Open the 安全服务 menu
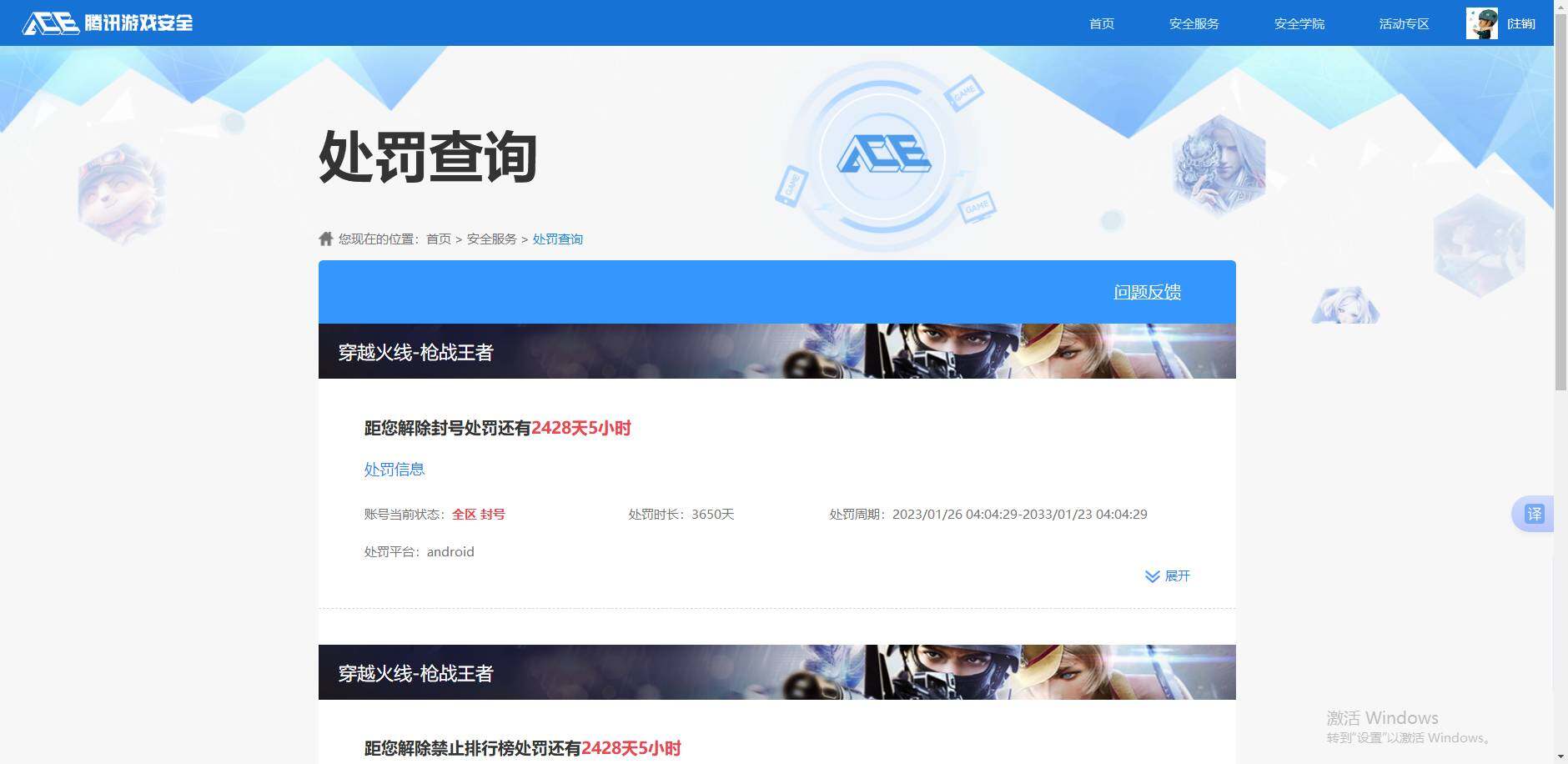 [x=1194, y=23]
